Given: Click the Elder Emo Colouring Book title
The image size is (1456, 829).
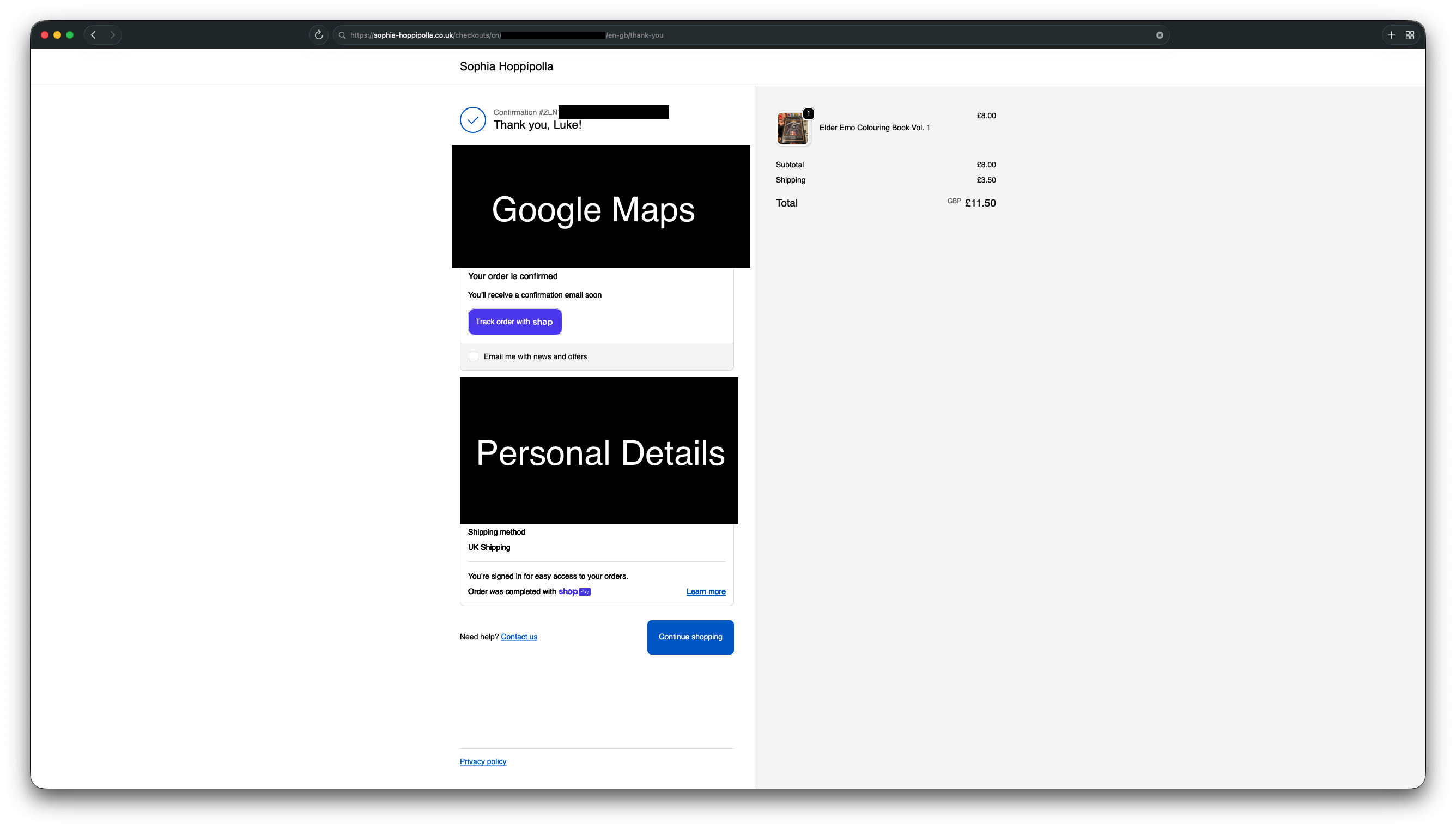Looking at the screenshot, I should click(874, 128).
